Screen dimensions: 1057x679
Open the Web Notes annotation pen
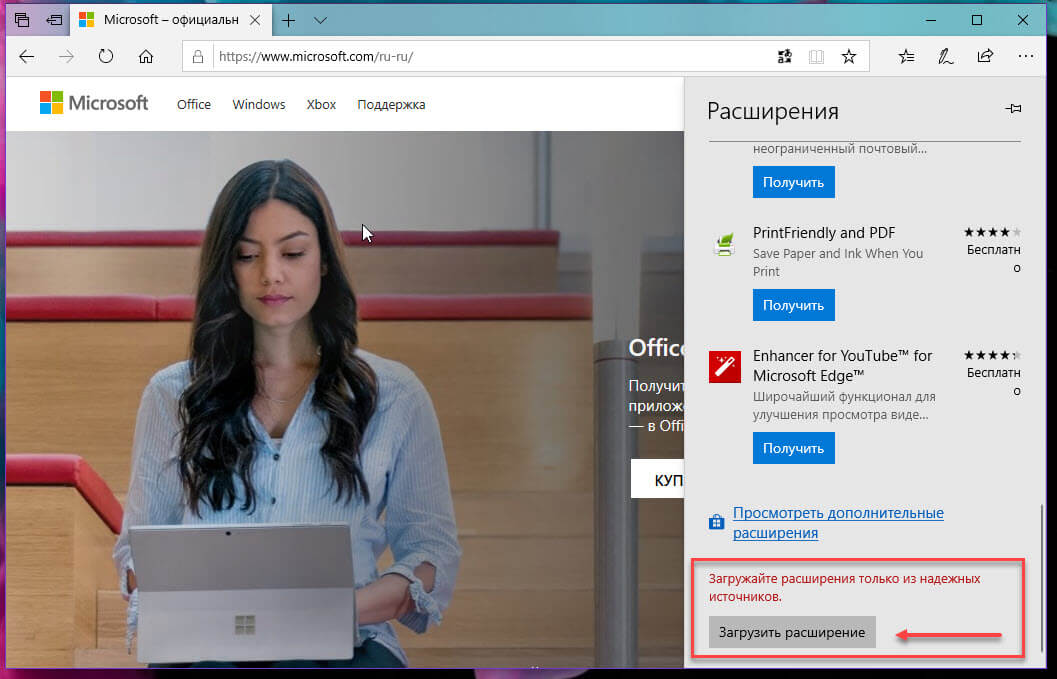pyautogui.click(x=944, y=57)
